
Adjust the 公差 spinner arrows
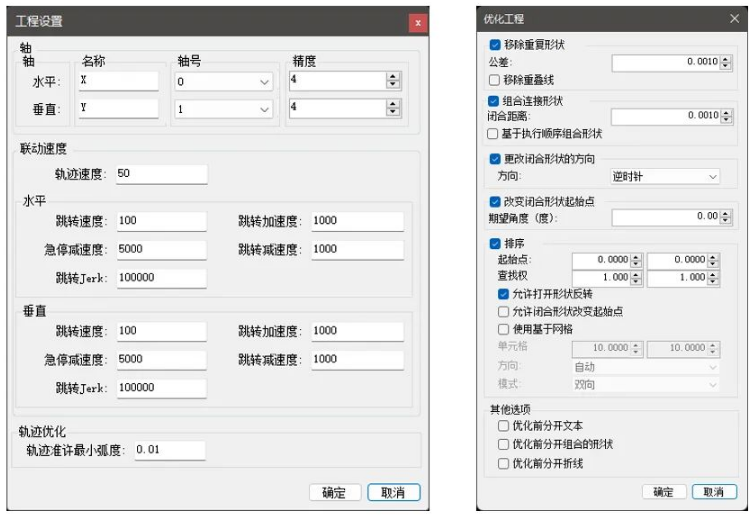point(727,62)
